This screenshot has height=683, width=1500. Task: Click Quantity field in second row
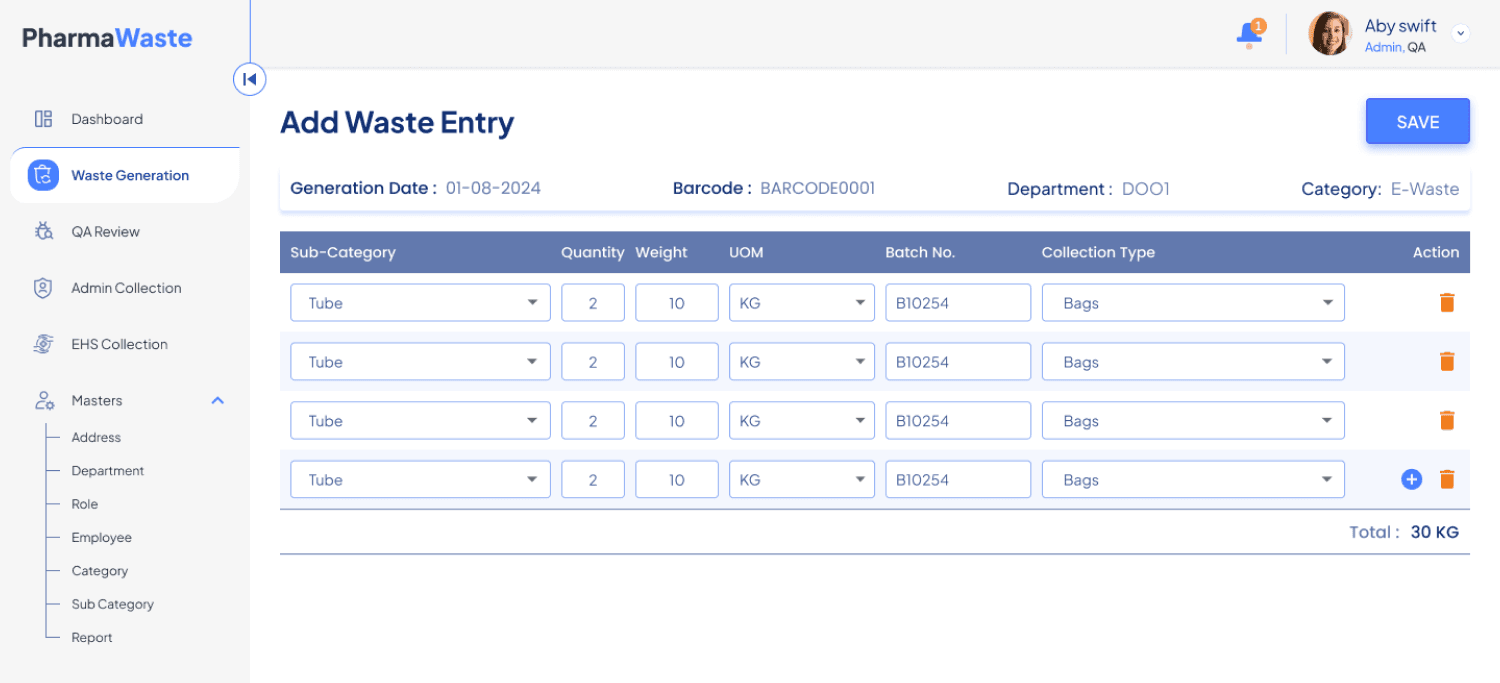[593, 362]
